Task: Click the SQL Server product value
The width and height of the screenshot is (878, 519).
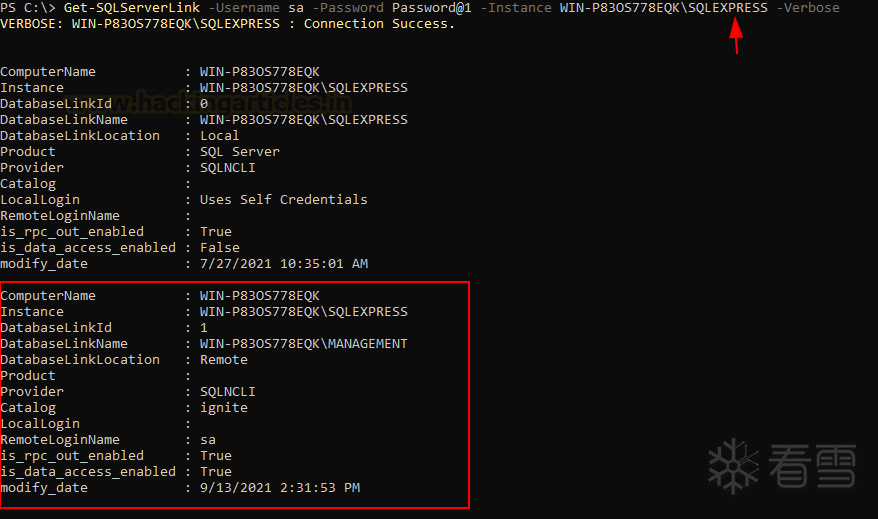Action: pyautogui.click(x=240, y=152)
